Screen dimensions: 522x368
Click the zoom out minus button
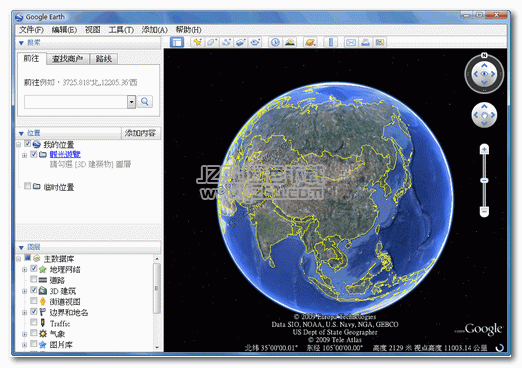pos(484,211)
